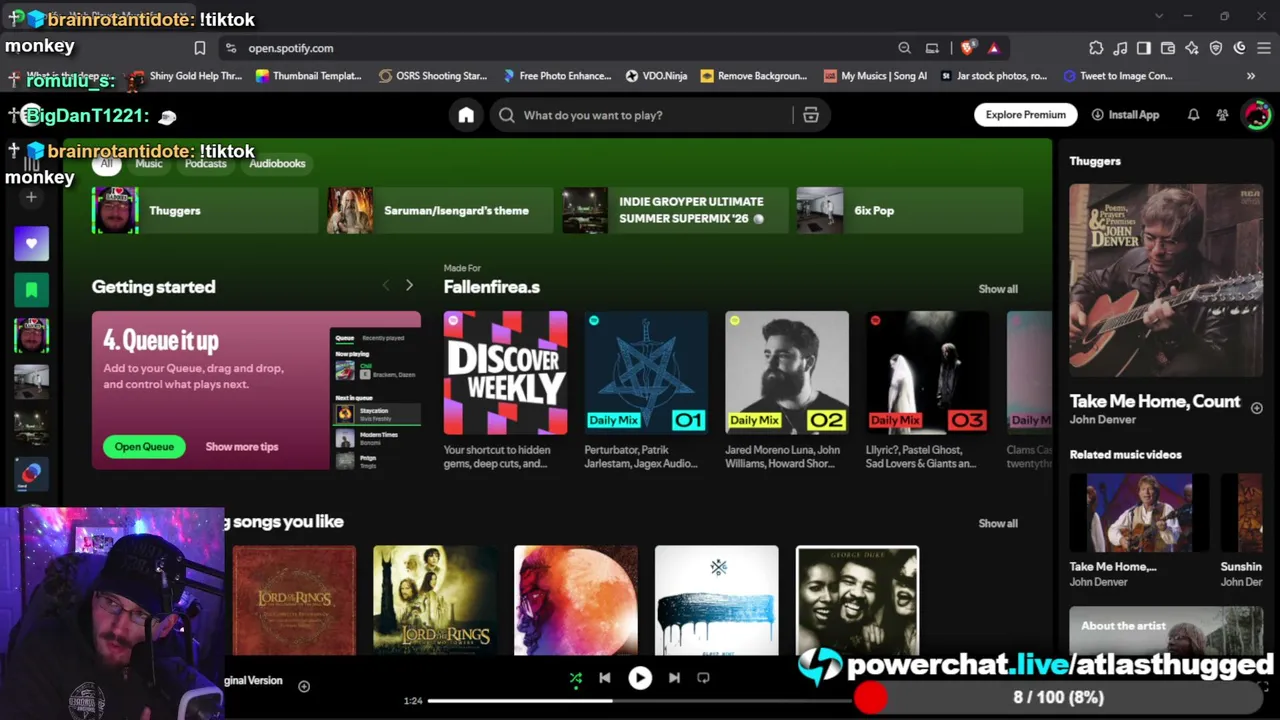Skip to the next track
Viewport: 1280px width, 720px height.
click(674, 678)
